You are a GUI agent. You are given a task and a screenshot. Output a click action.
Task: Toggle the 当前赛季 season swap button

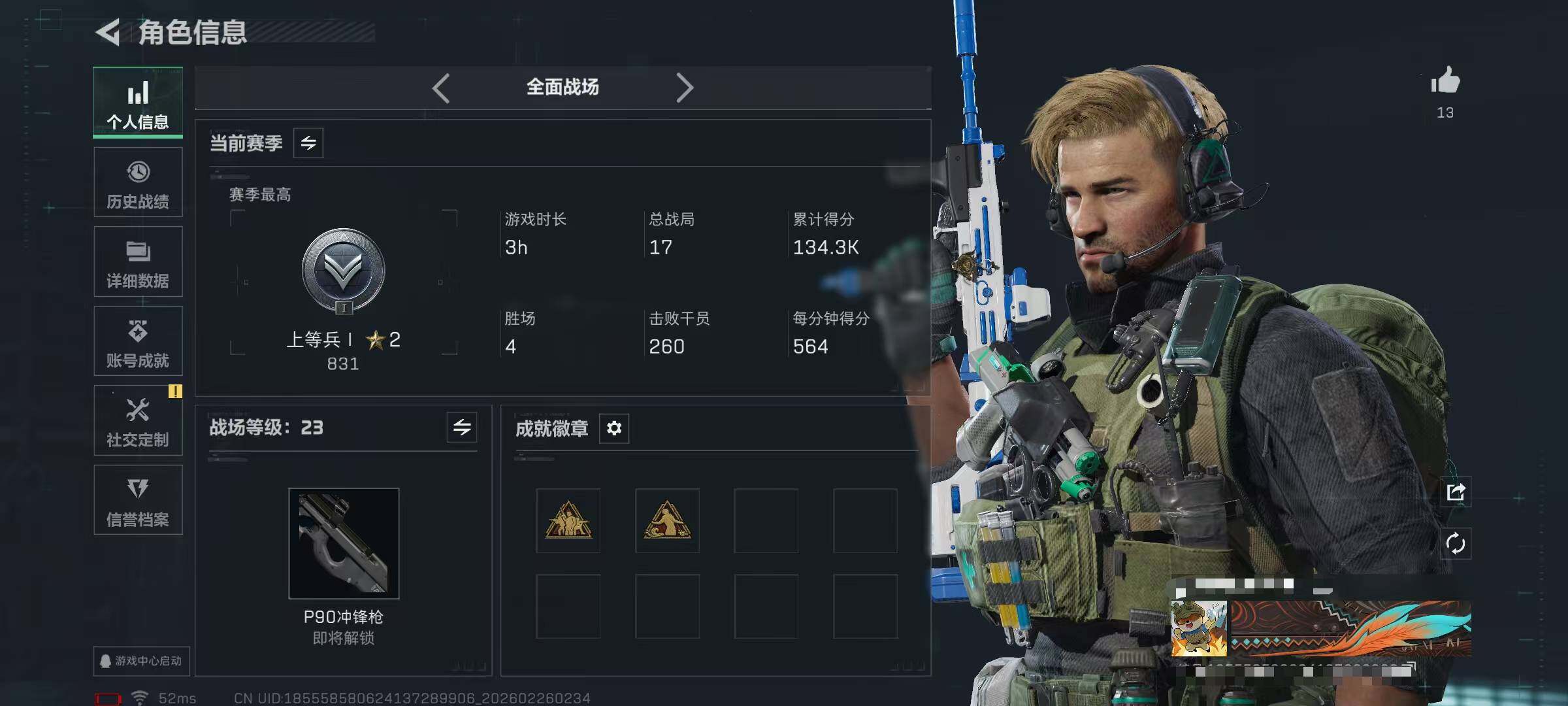click(x=308, y=143)
